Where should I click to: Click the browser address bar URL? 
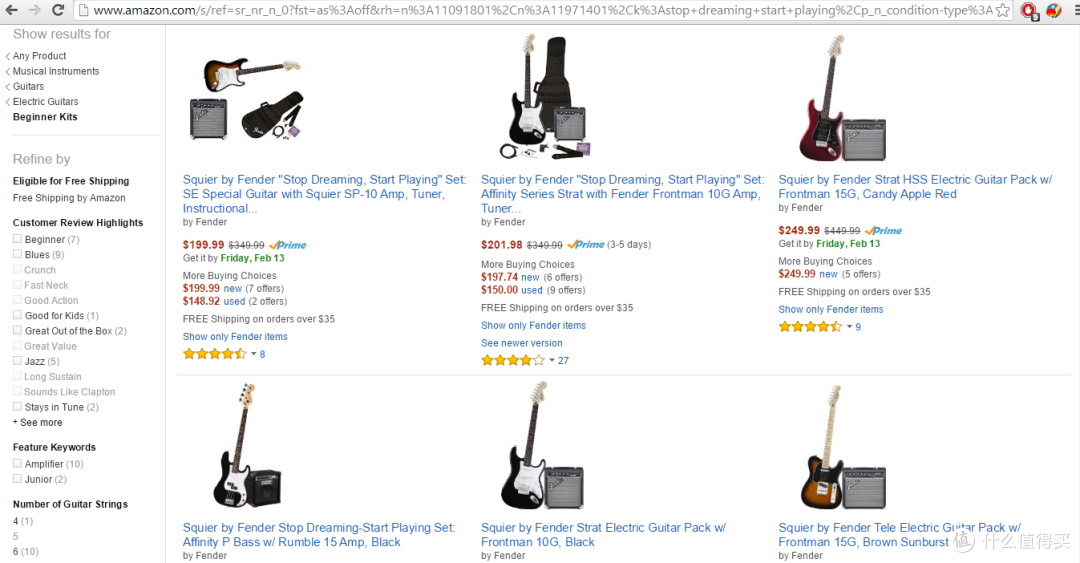point(540,10)
